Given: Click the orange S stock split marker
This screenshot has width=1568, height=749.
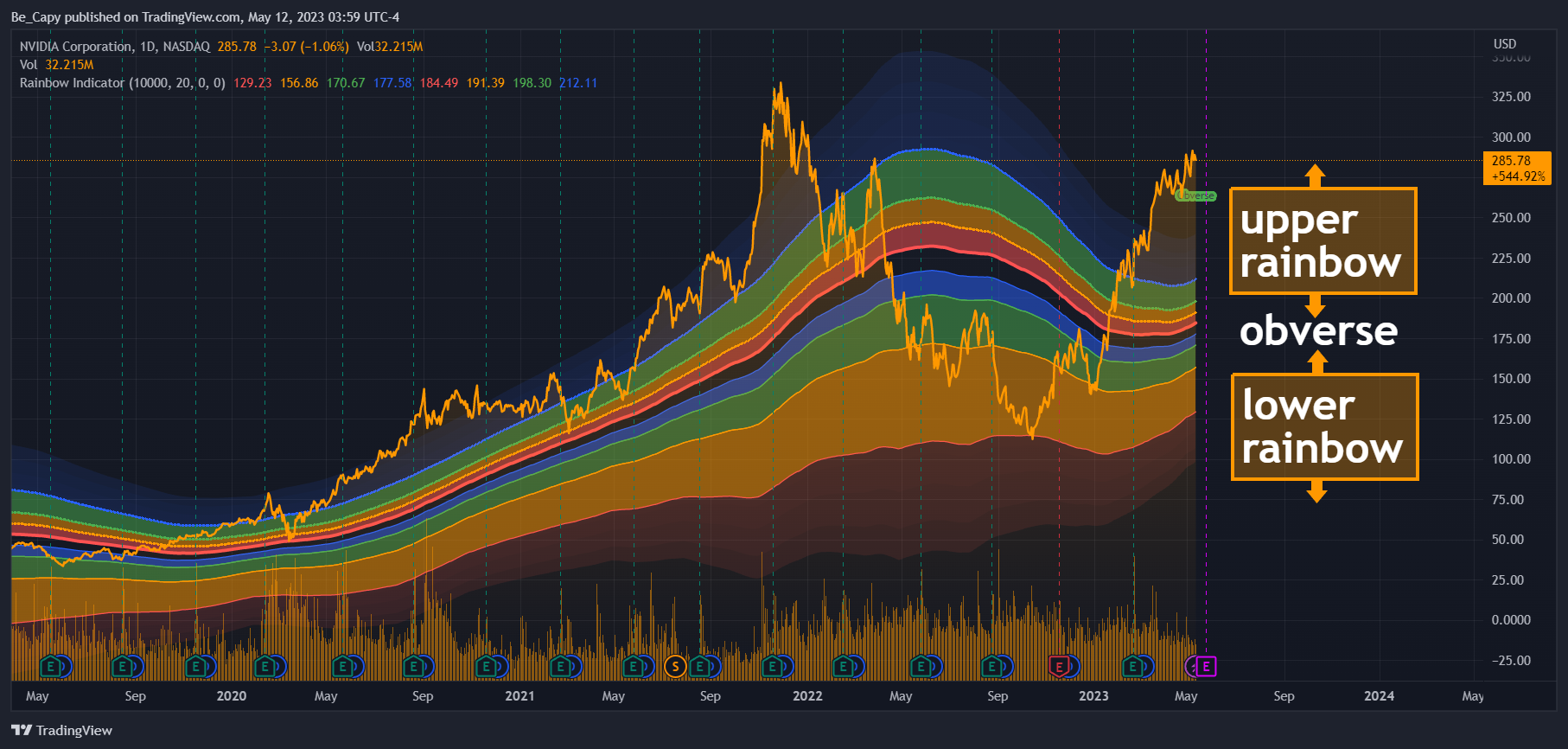Looking at the screenshot, I should point(675,667).
